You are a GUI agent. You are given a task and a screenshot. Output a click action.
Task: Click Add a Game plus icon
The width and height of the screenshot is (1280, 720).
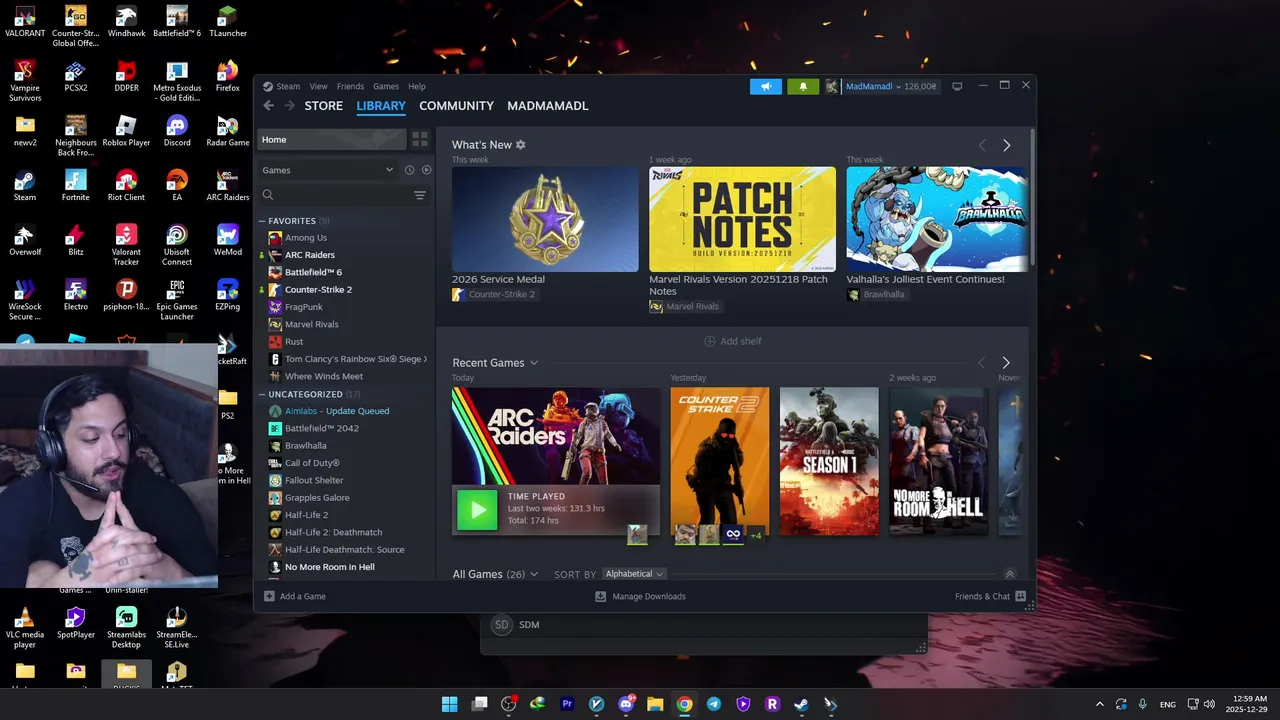269,596
